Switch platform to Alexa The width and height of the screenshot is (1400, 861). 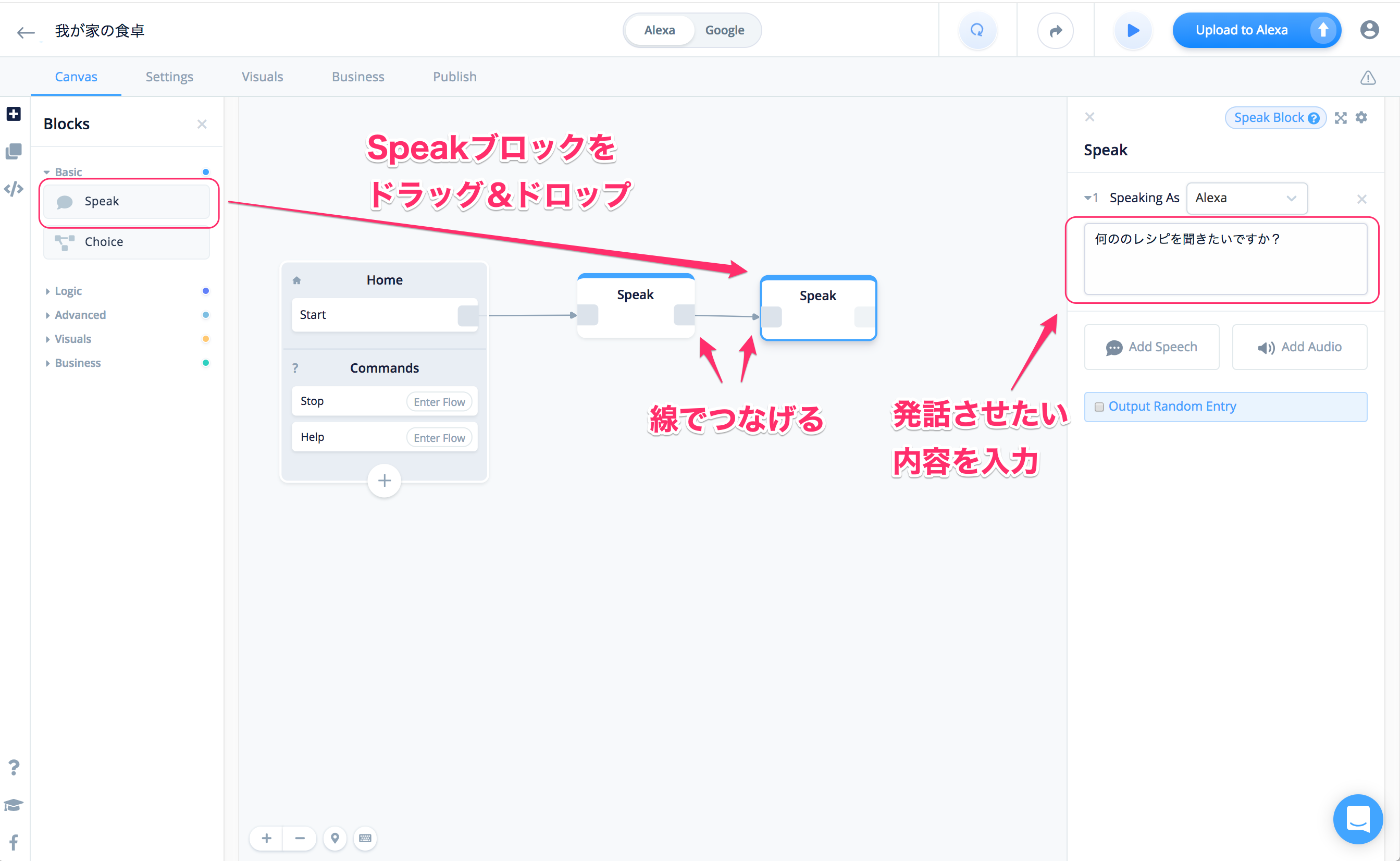[x=659, y=30]
